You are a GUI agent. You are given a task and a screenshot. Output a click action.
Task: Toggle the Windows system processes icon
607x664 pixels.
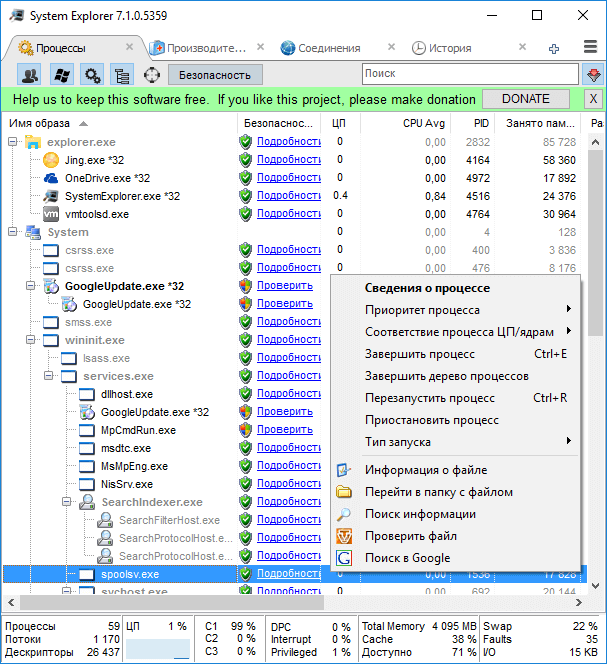(x=62, y=75)
